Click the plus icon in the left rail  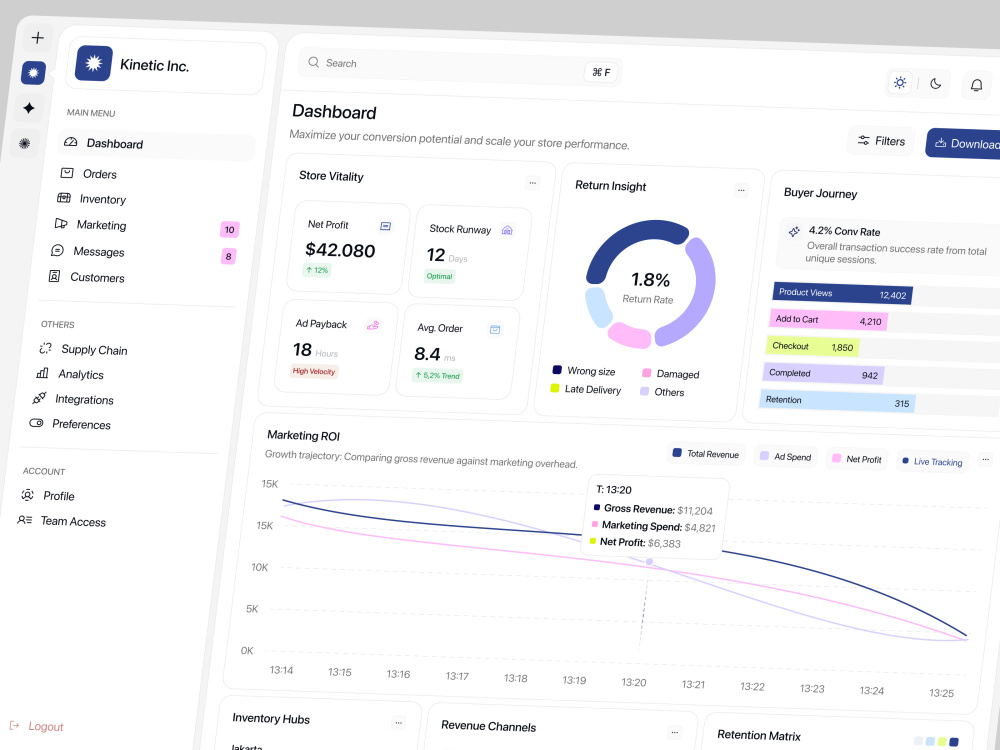point(38,38)
